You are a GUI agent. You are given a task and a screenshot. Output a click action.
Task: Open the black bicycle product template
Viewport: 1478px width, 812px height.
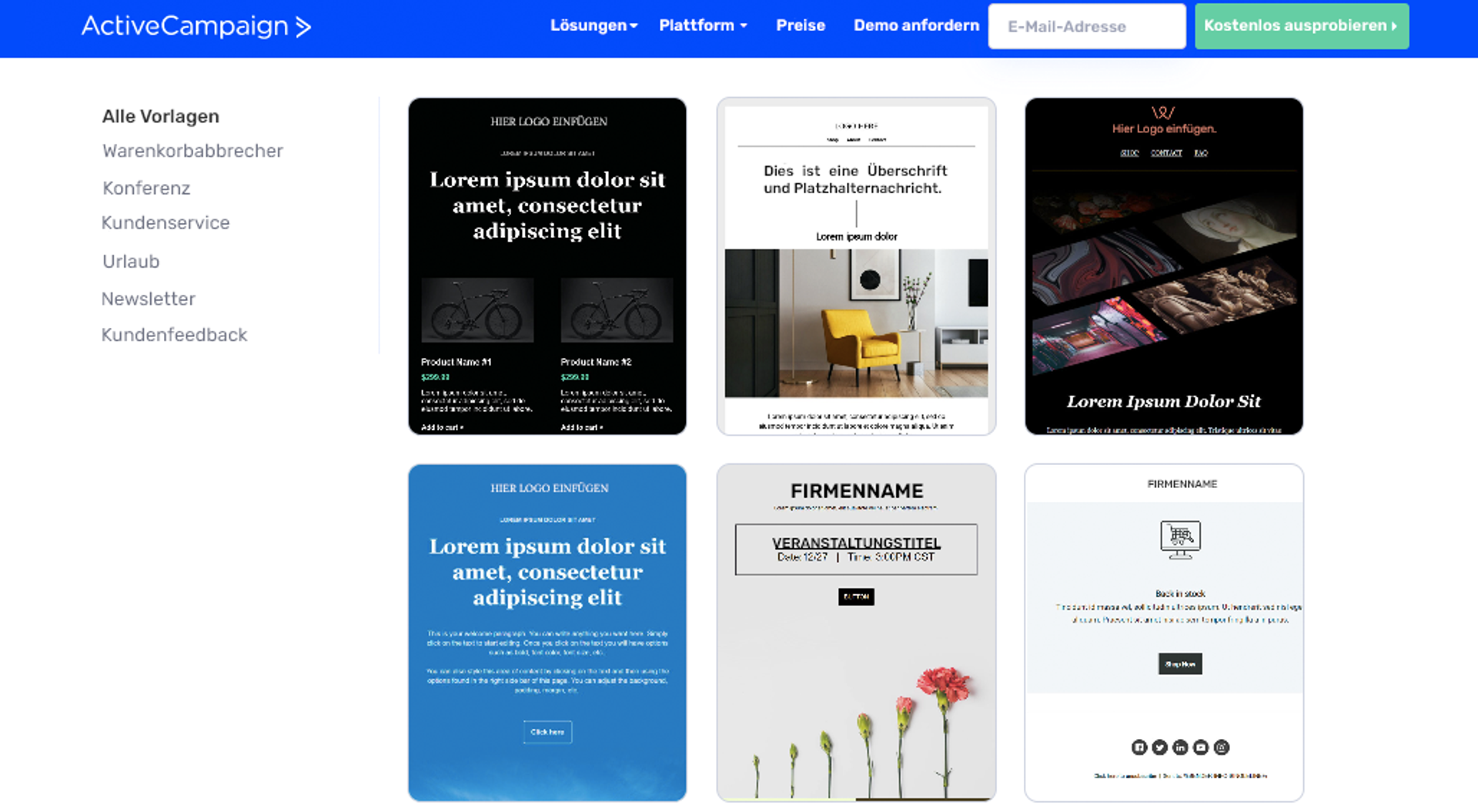click(547, 266)
